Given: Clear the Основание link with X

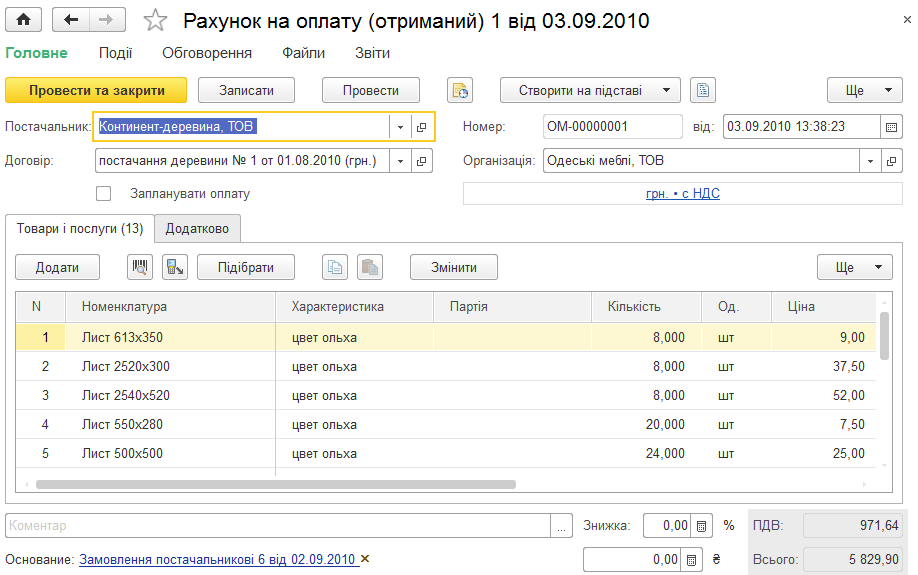Looking at the screenshot, I should (365, 559).
